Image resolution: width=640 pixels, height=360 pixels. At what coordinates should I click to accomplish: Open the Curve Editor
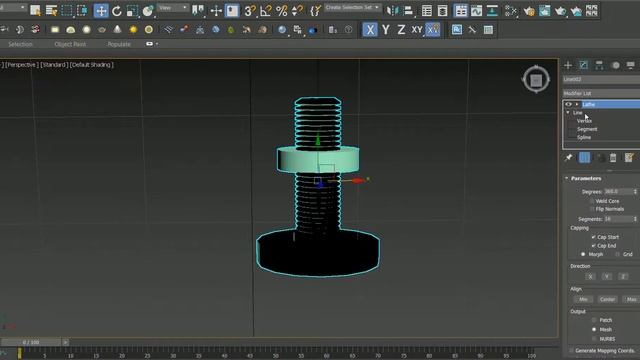476,11
